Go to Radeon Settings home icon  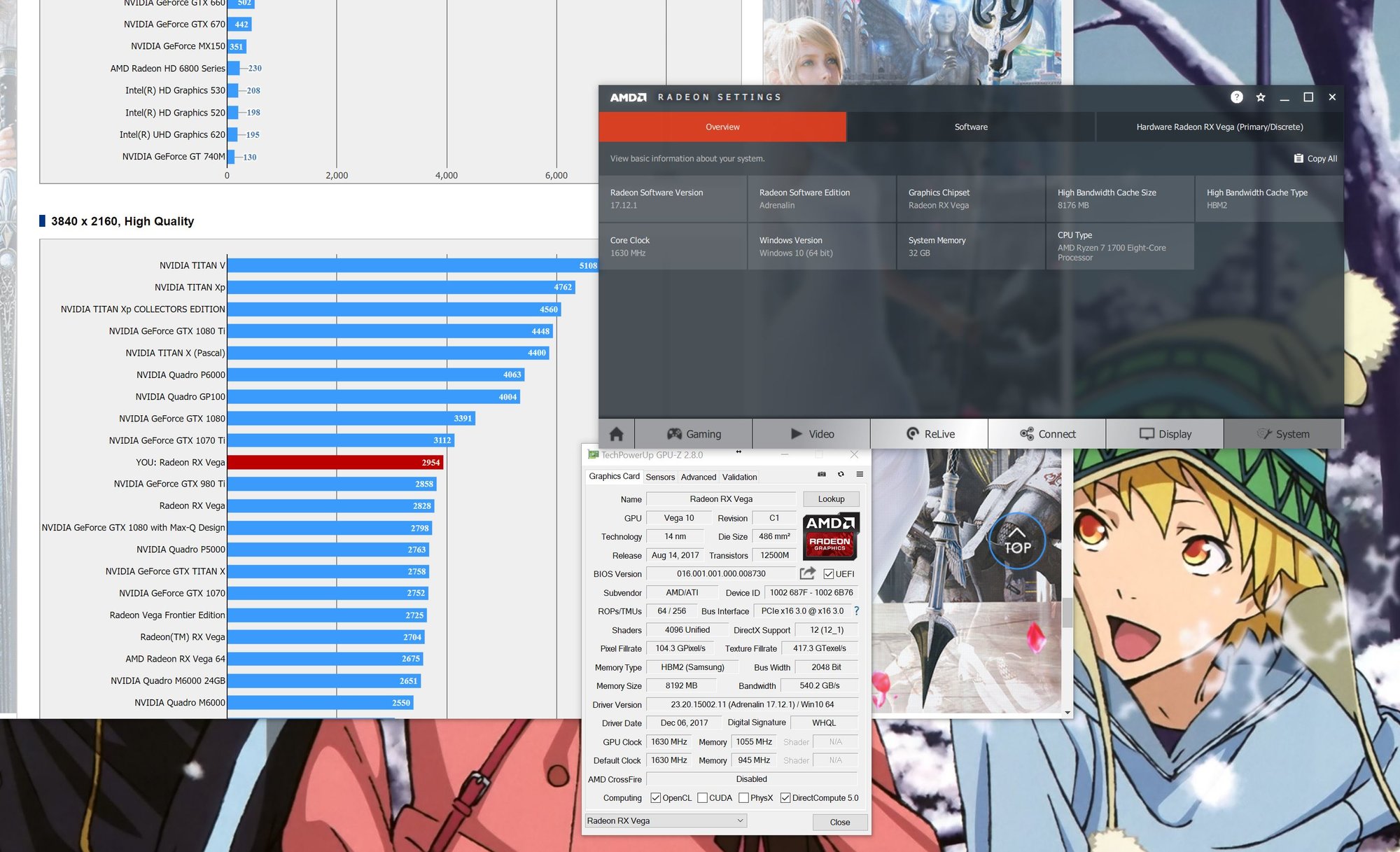tap(617, 434)
